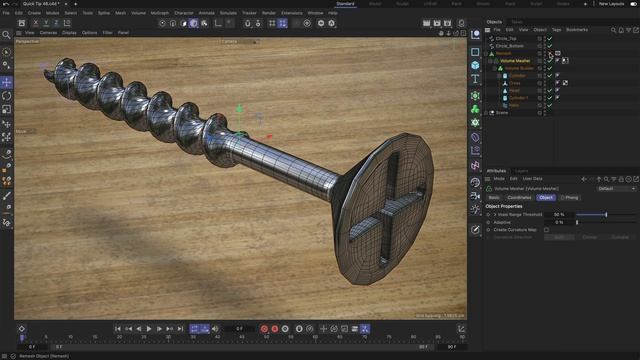Image resolution: width=640 pixels, height=360 pixels.
Task: Select the Scale tool in left toolbar
Action: (x=7, y=109)
